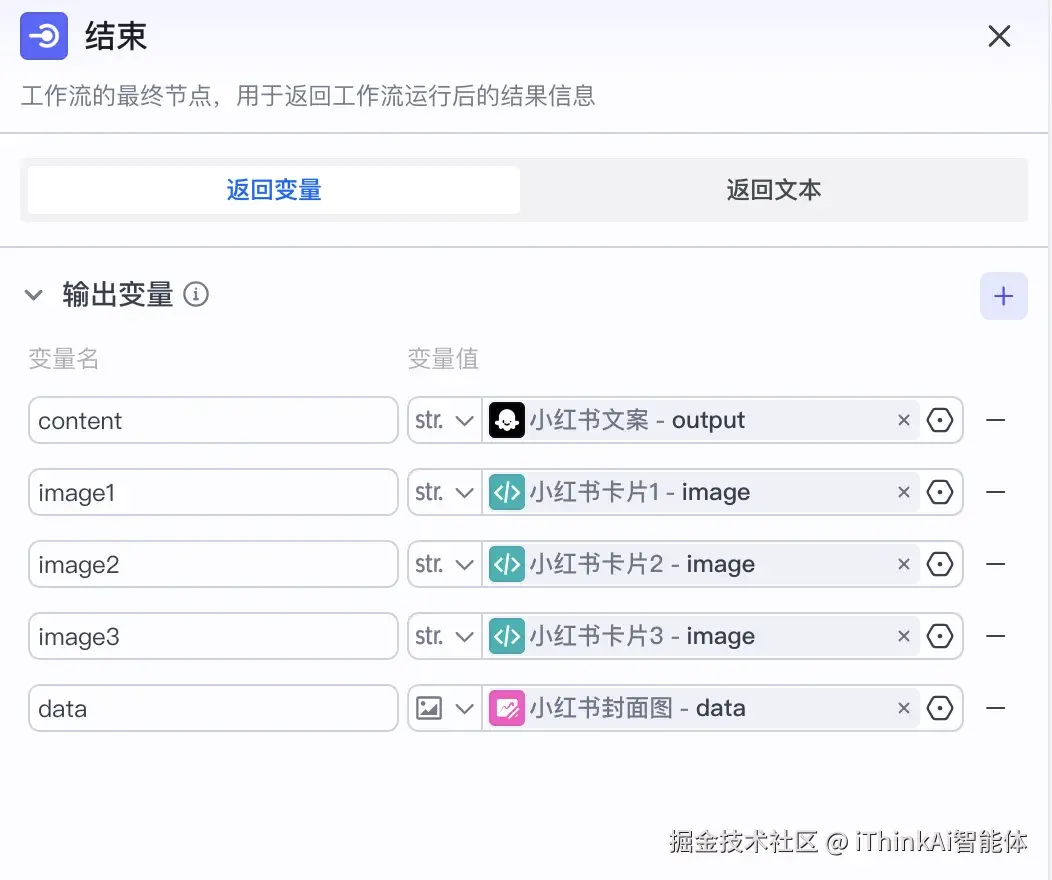Remove the 小红书封面图 variable reference
1052x880 pixels.
coord(903,708)
